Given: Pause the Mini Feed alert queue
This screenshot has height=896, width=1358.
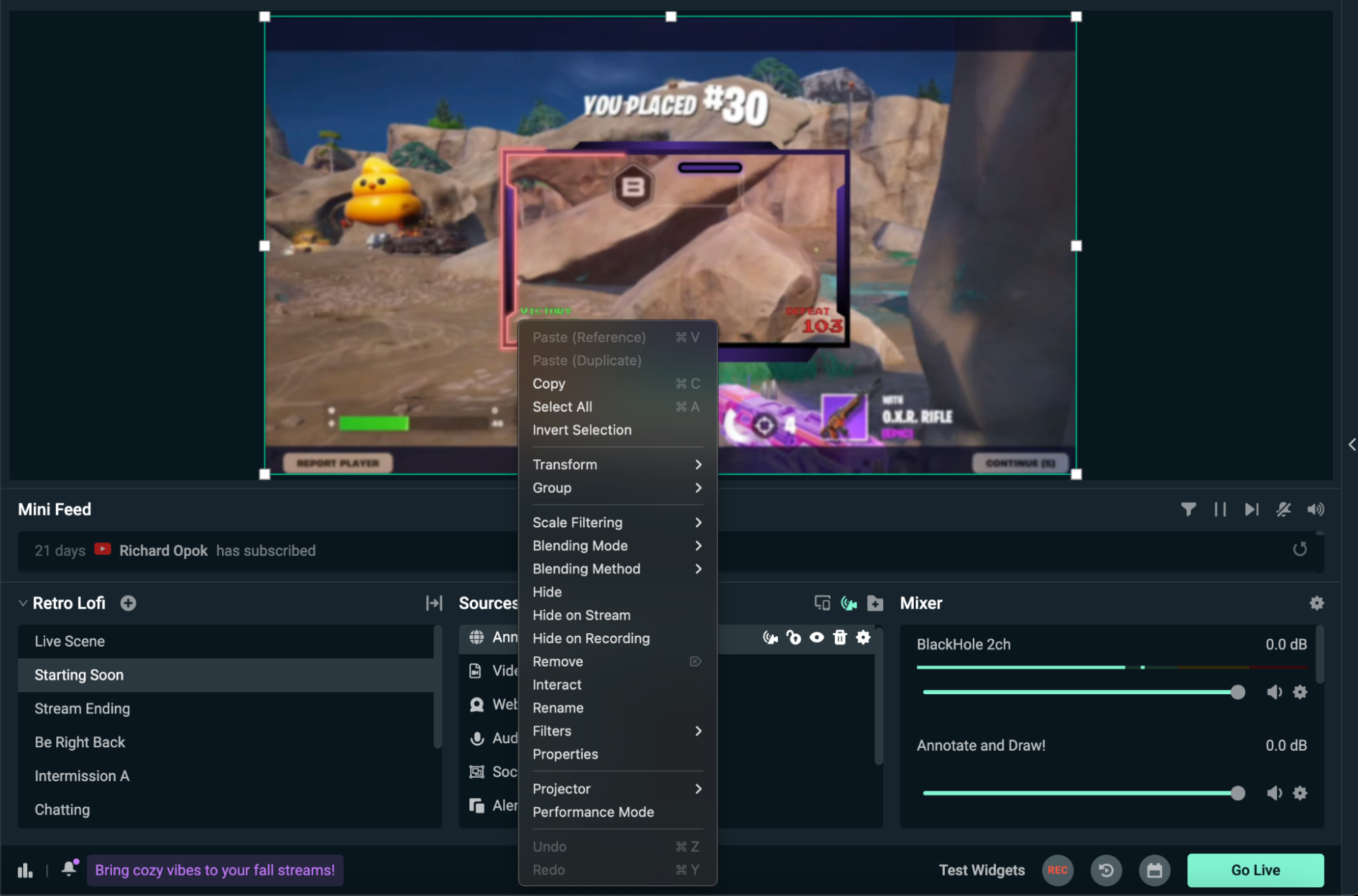Looking at the screenshot, I should (1220, 509).
